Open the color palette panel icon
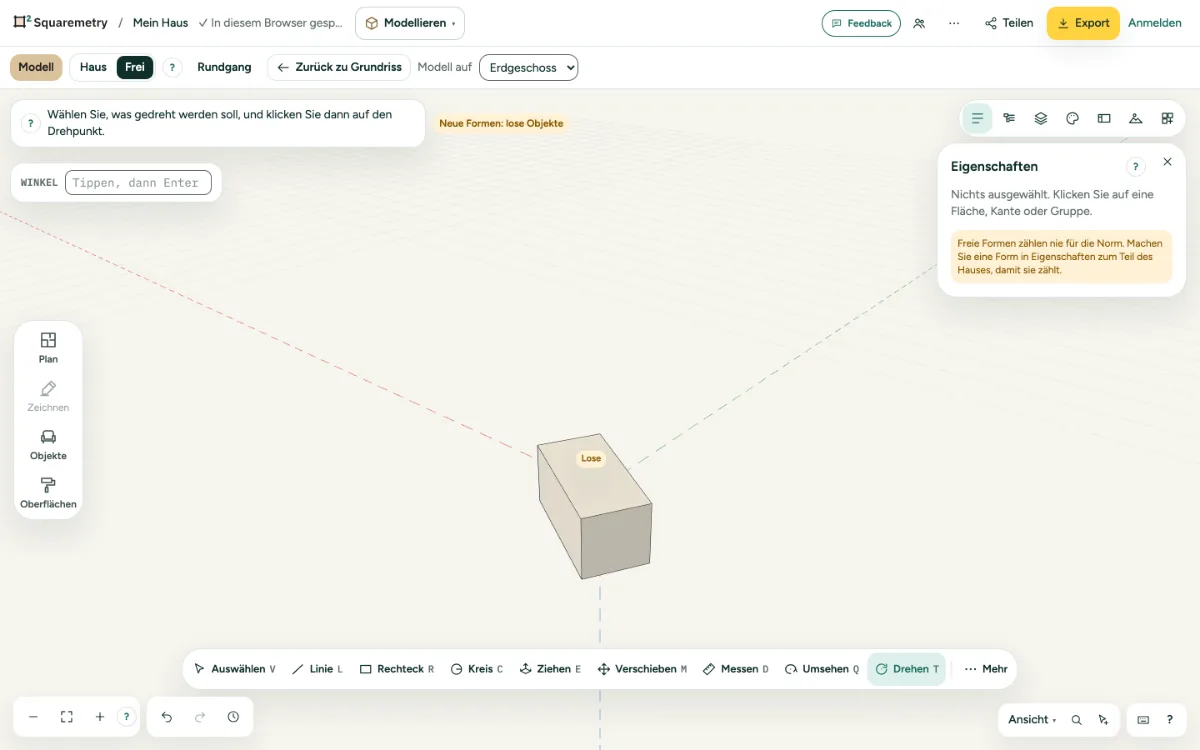 click(x=1072, y=118)
